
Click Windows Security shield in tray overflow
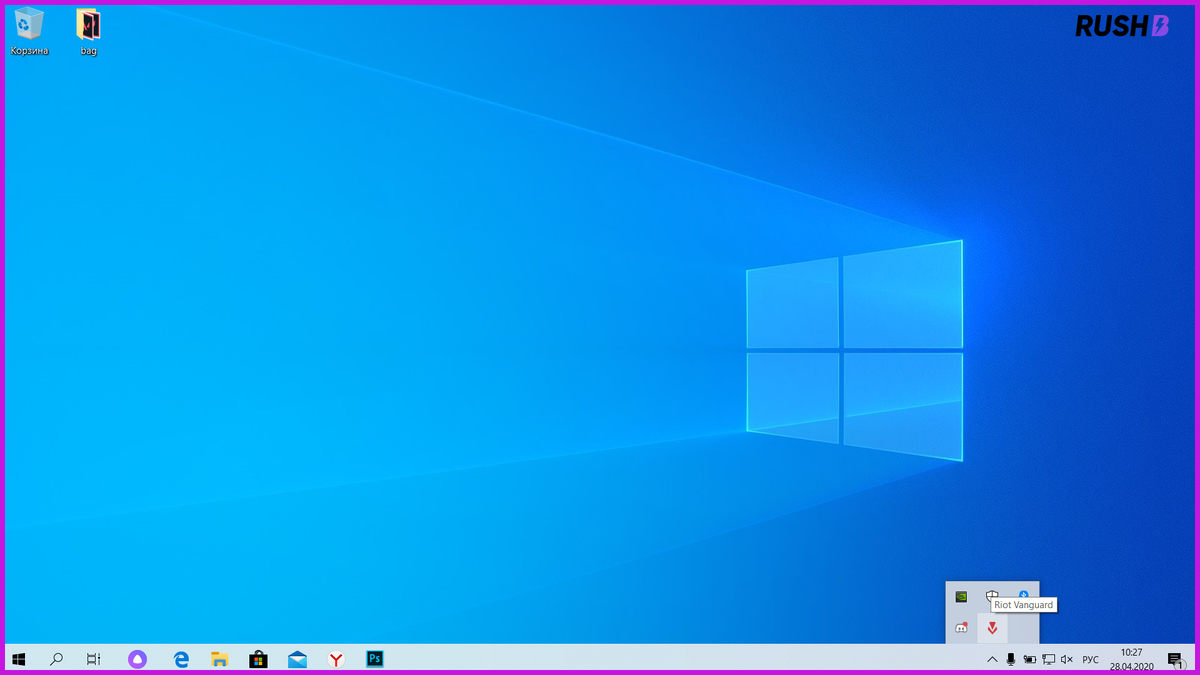pos(992,593)
